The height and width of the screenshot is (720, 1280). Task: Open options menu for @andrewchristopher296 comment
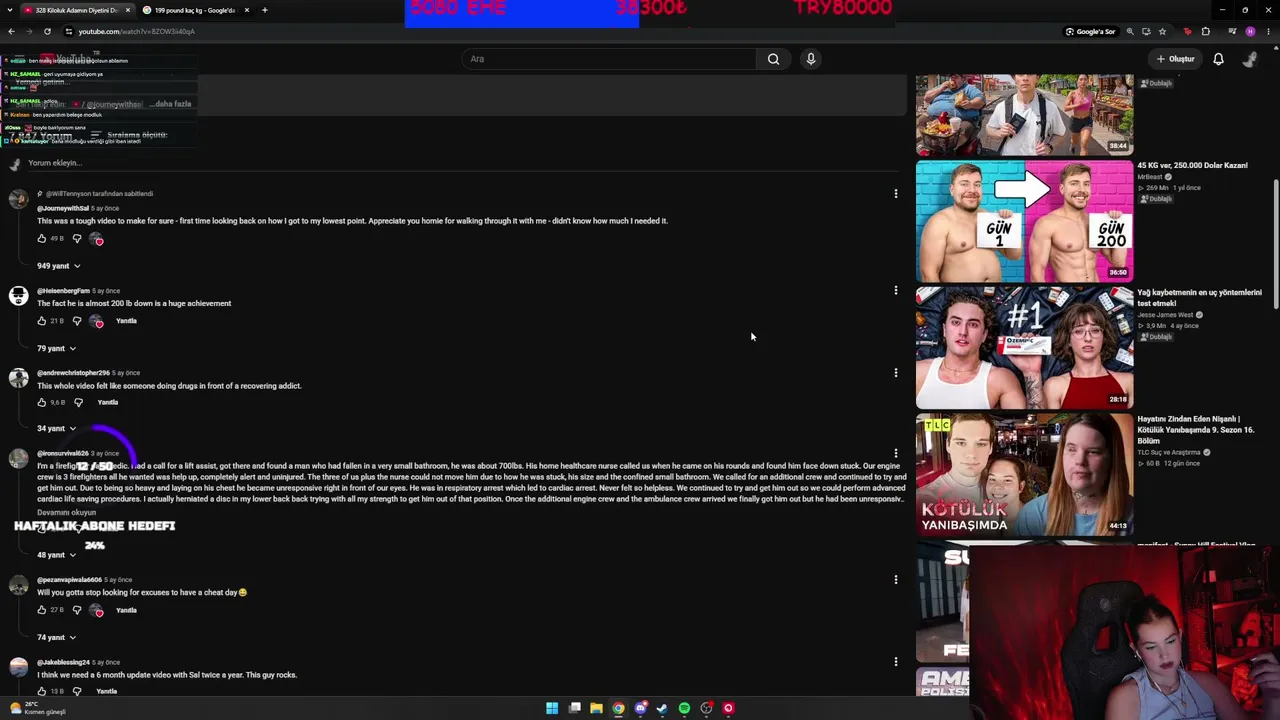(x=896, y=373)
